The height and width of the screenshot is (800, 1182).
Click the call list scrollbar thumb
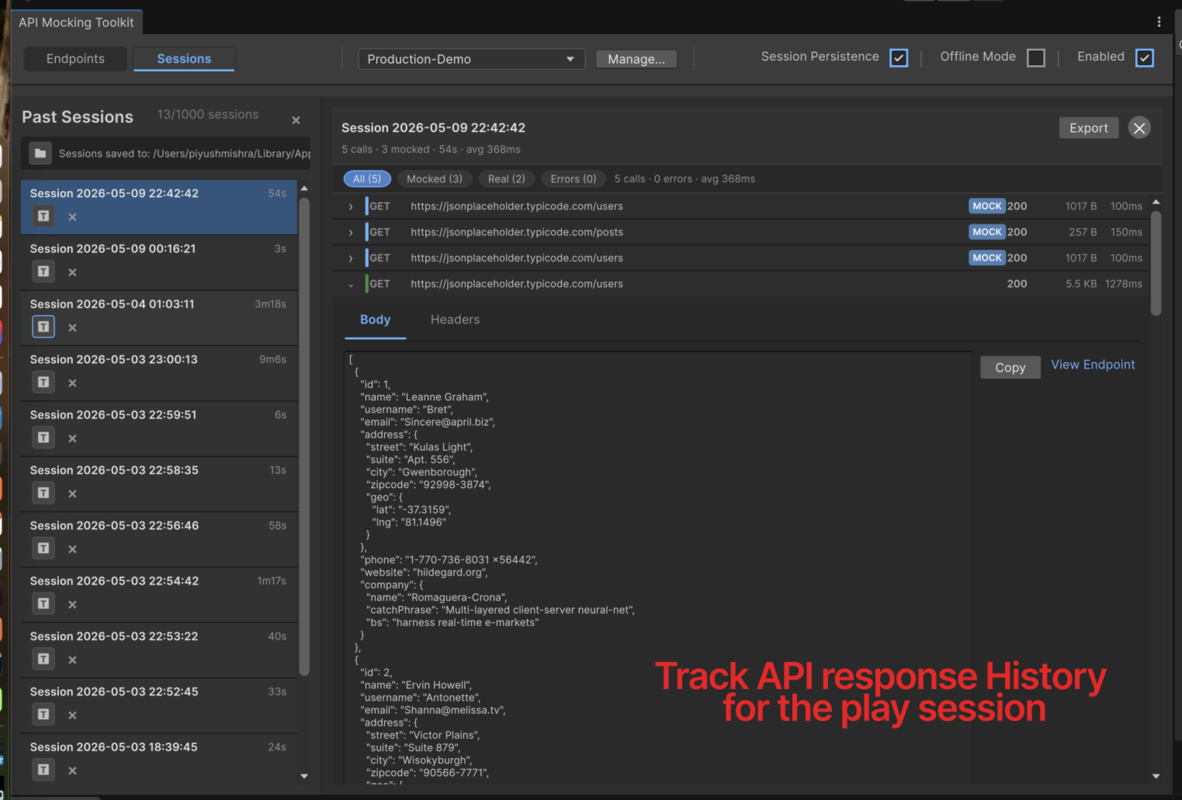point(1156,262)
